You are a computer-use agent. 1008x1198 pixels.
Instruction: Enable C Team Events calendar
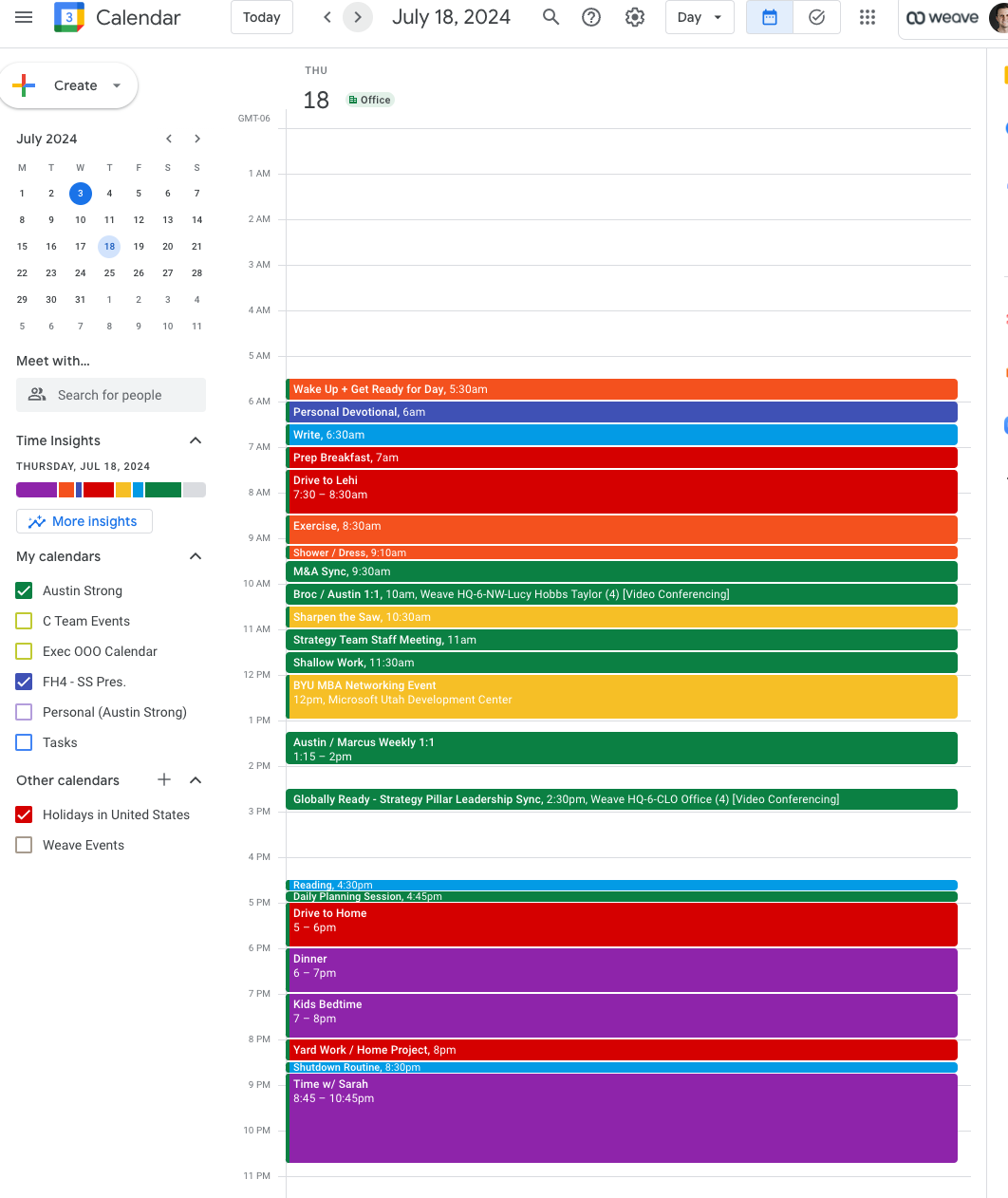point(25,621)
